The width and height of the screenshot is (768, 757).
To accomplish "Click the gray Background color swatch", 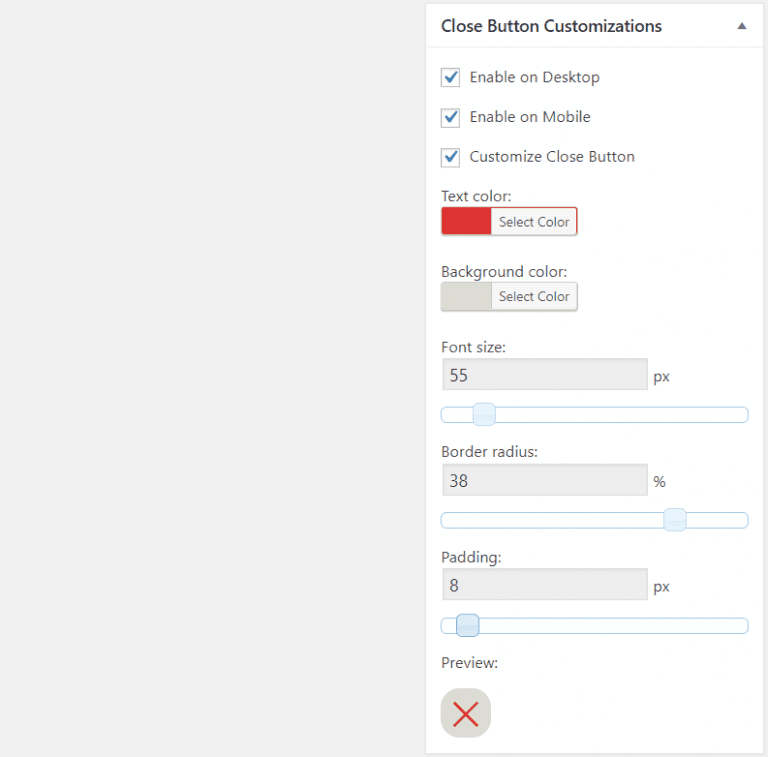I will click(x=467, y=296).
